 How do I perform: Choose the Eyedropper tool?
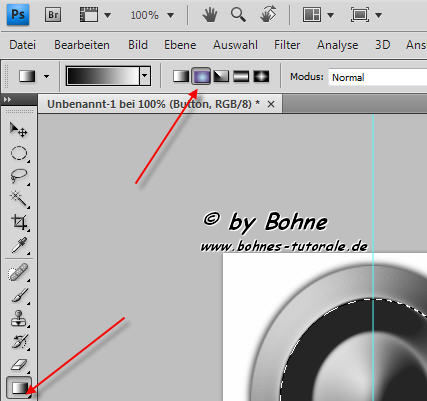tap(19, 246)
